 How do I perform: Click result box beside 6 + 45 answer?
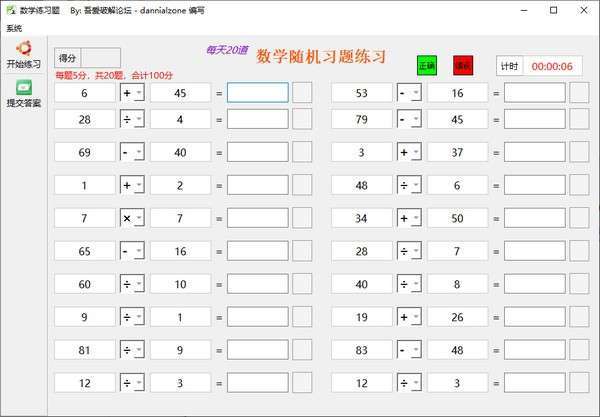[x=302, y=92]
